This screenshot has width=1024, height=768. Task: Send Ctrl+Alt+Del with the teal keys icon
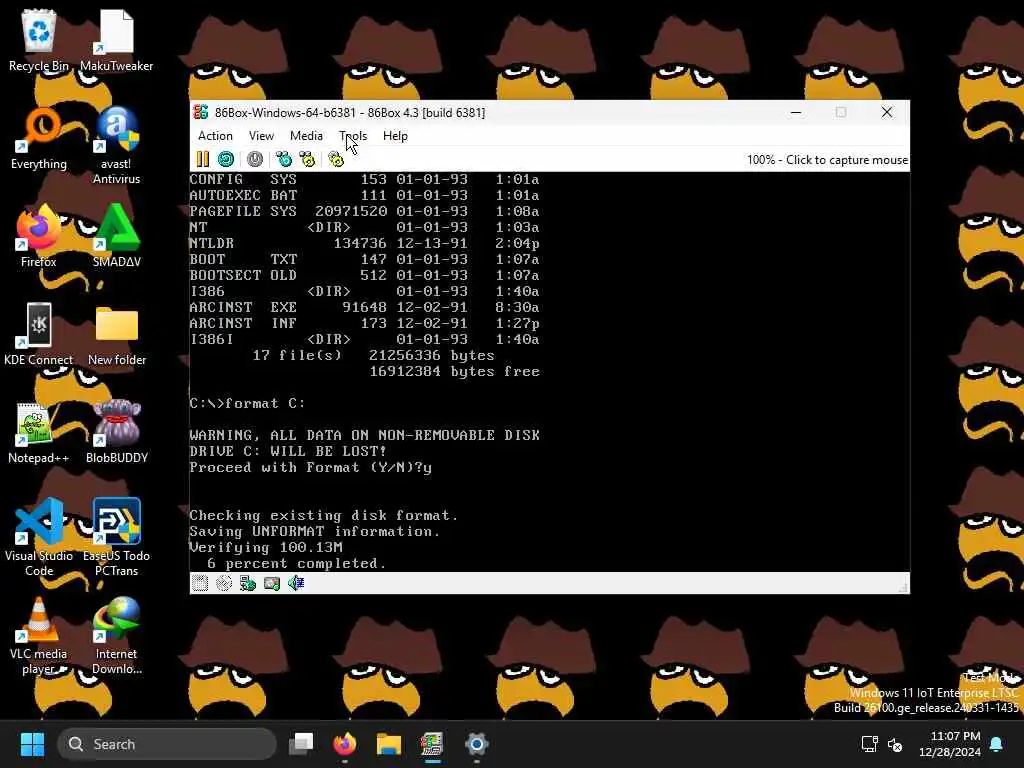pos(283,159)
